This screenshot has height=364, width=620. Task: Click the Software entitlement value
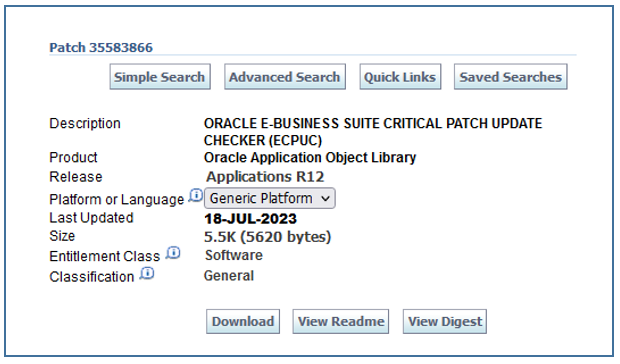coord(234,255)
